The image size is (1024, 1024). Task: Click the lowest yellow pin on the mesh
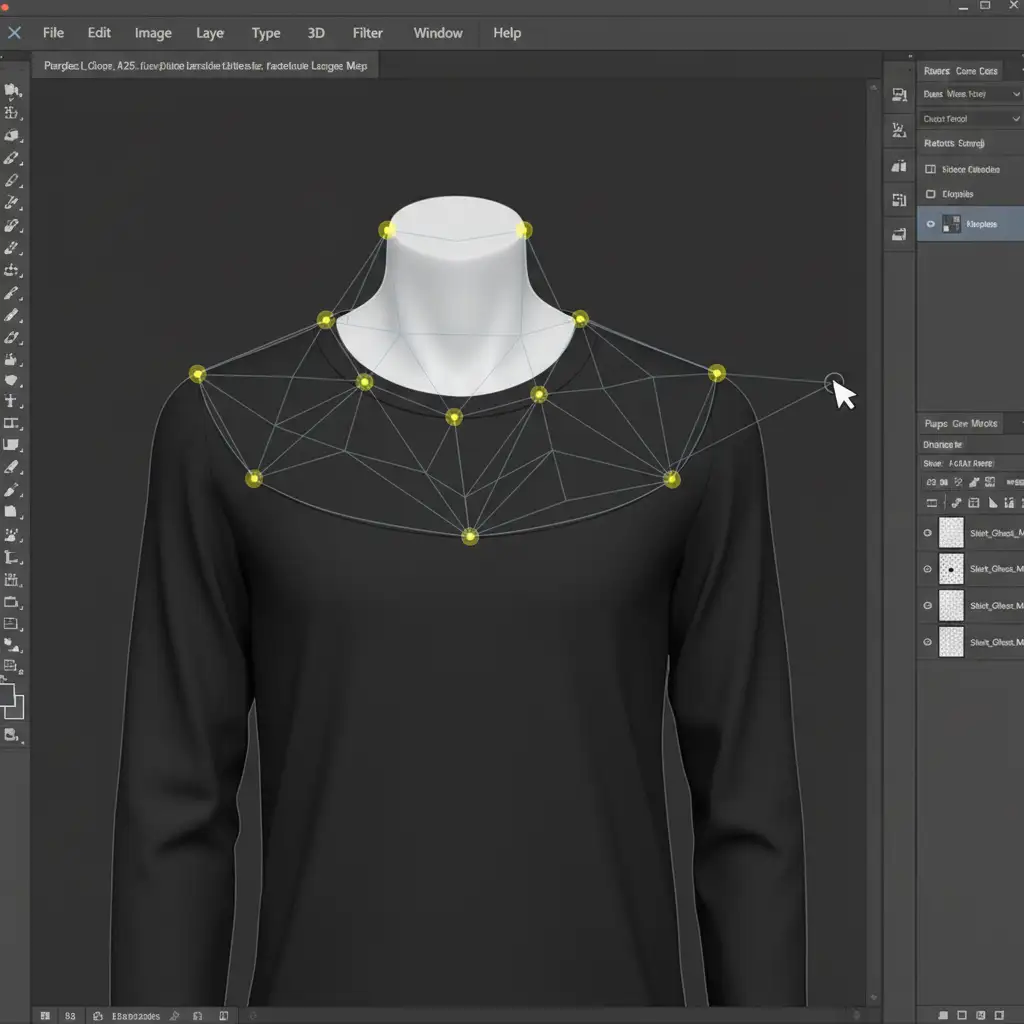click(470, 537)
